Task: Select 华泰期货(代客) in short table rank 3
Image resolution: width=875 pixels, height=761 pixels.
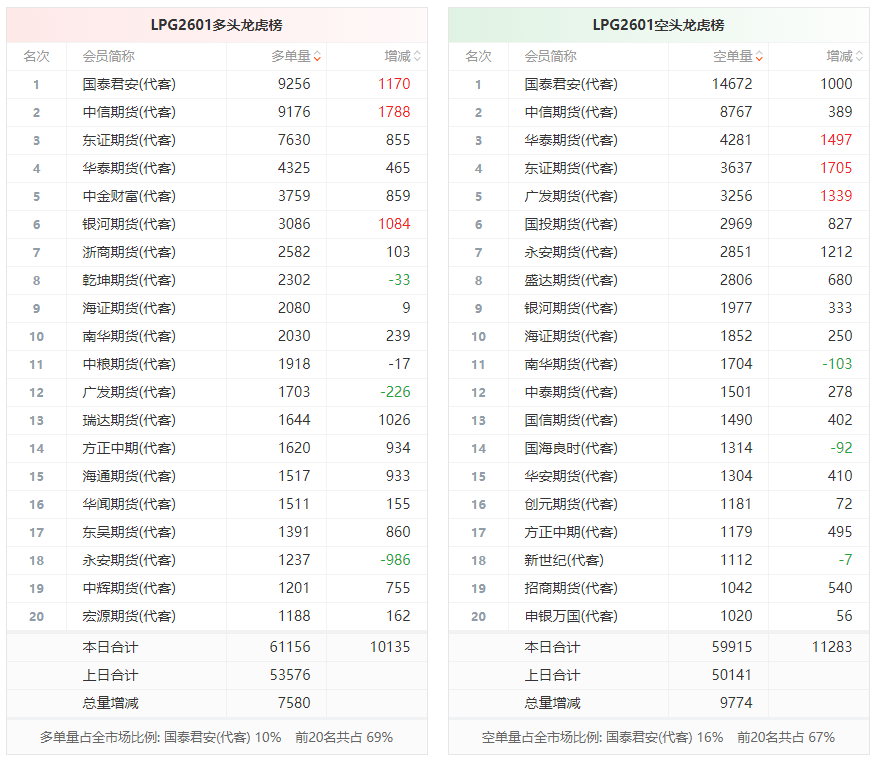Action: click(x=571, y=140)
